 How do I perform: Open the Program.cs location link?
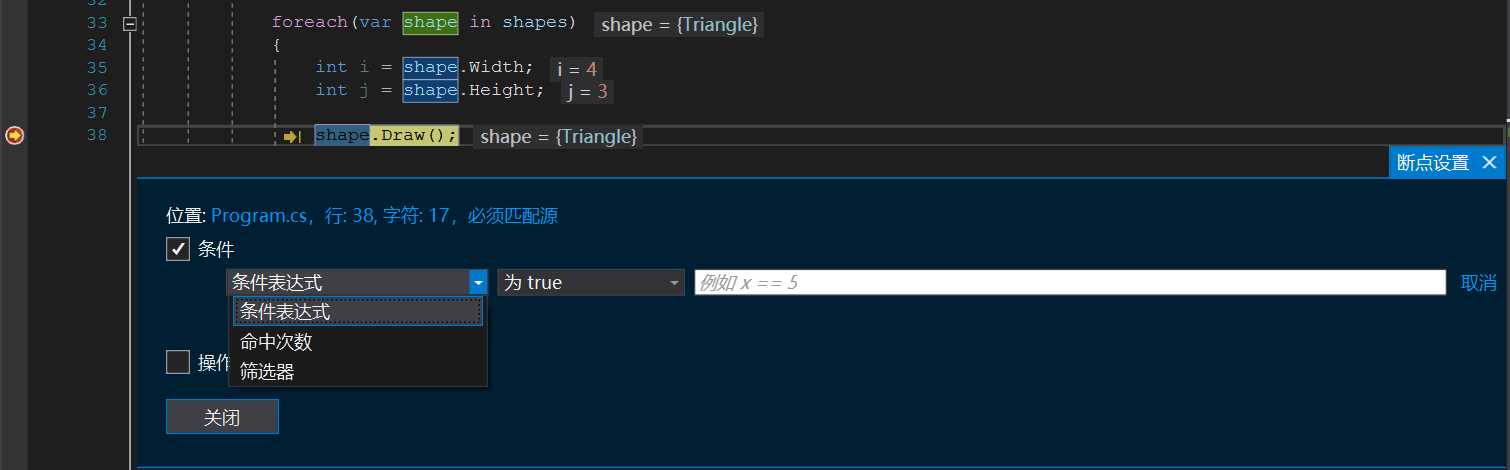coord(384,215)
